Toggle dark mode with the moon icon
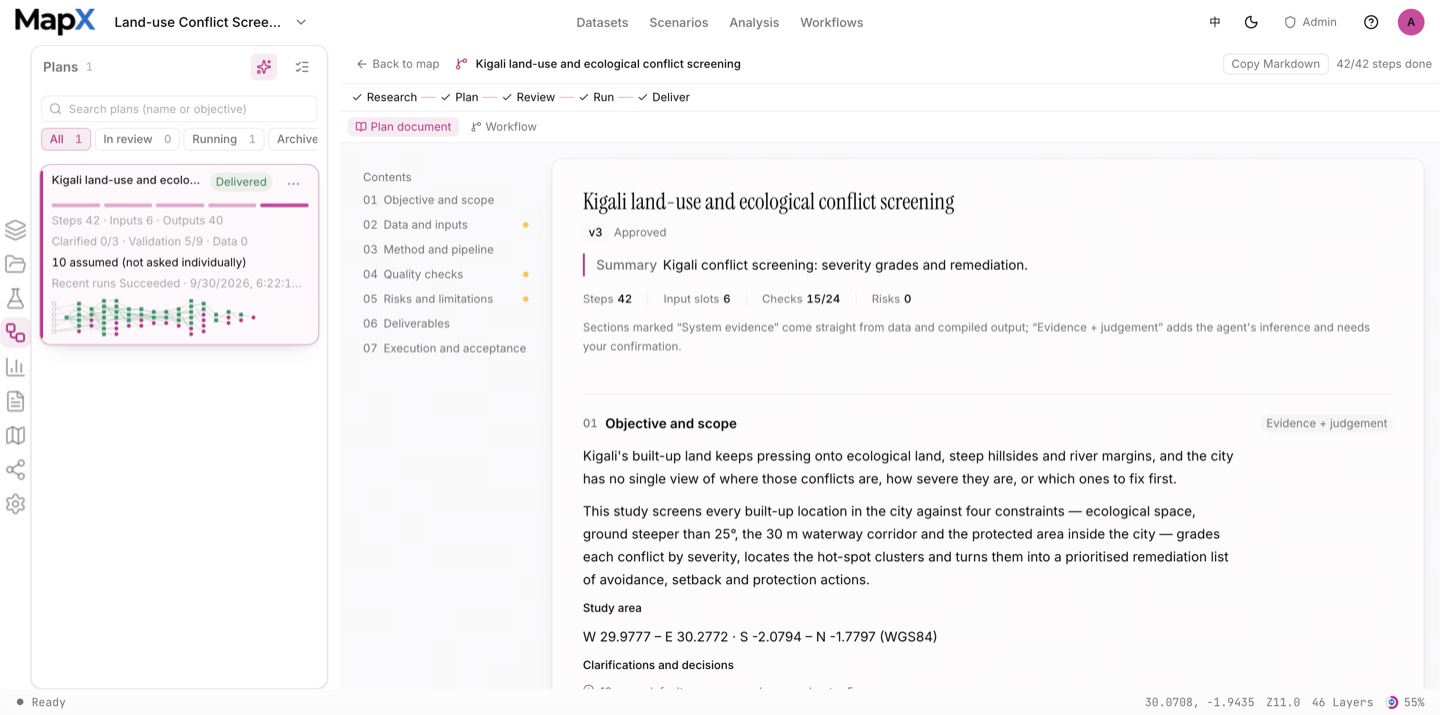 pyautogui.click(x=1251, y=22)
